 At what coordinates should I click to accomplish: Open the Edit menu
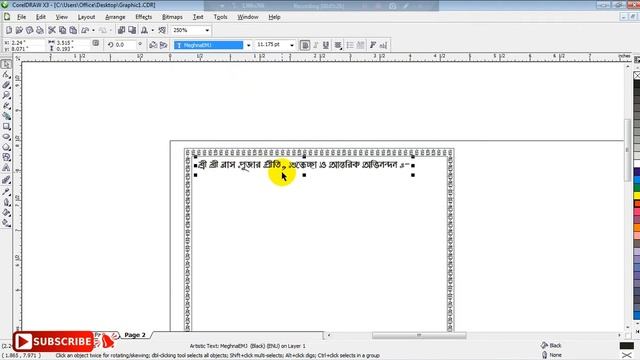[x=40, y=17]
